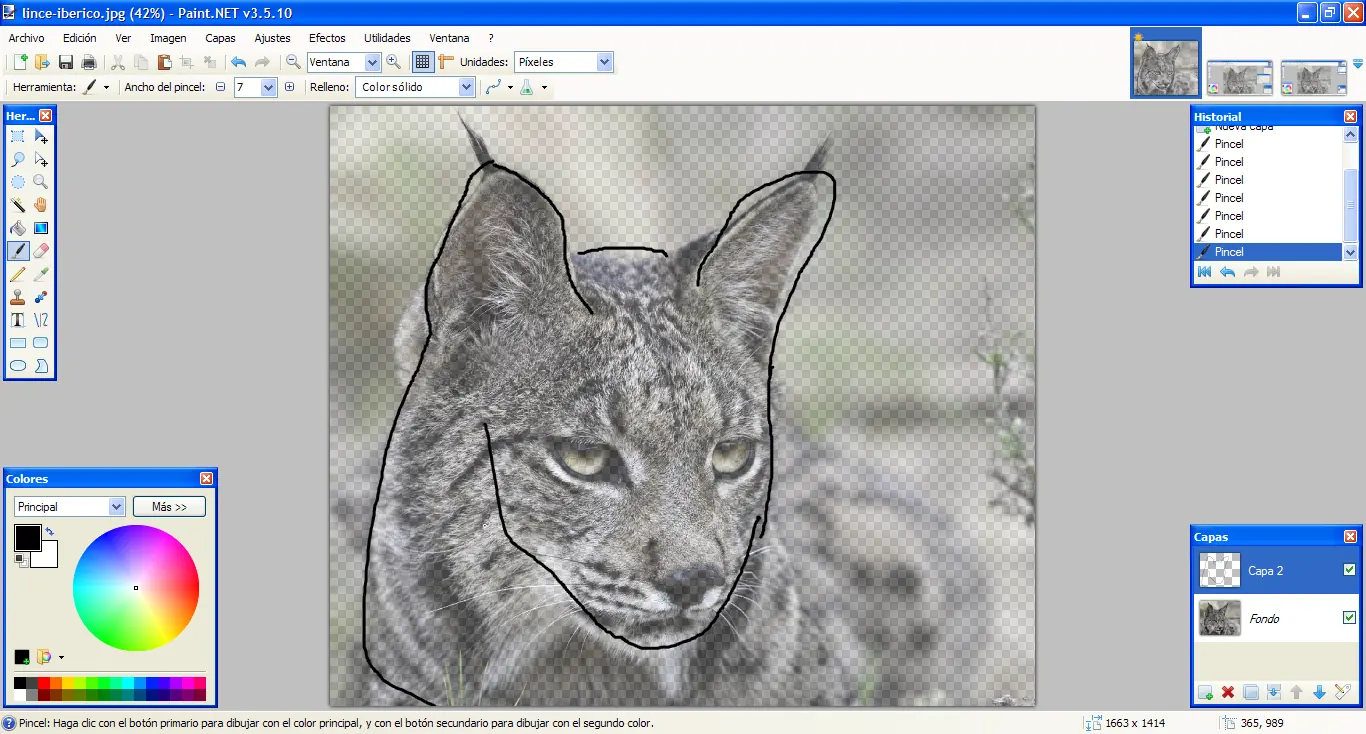Click the Más >> button in Colores
The image size is (1366, 734).
coord(169,507)
